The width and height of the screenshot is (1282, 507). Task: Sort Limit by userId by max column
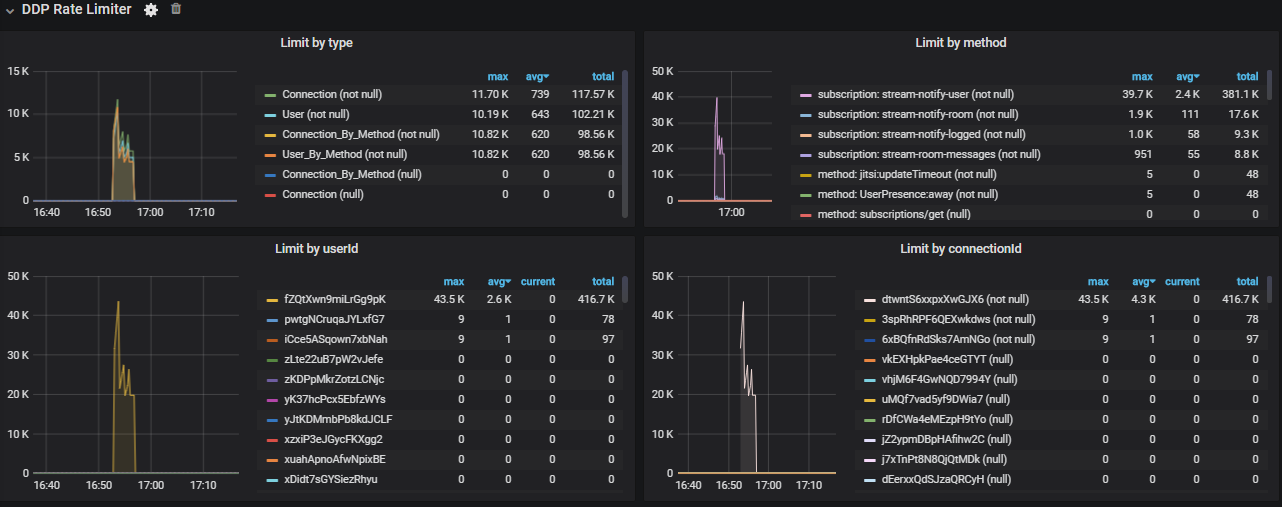(454, 282)
